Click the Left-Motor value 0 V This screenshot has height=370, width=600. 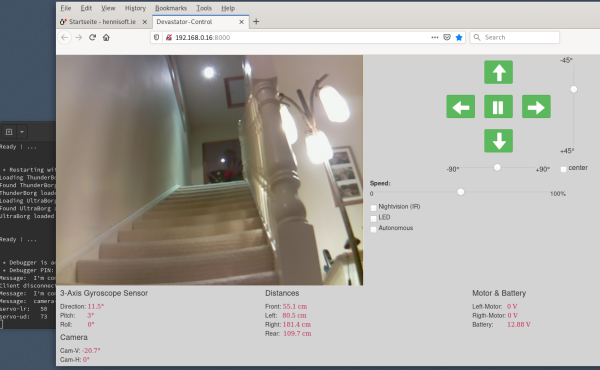[512, 306]
